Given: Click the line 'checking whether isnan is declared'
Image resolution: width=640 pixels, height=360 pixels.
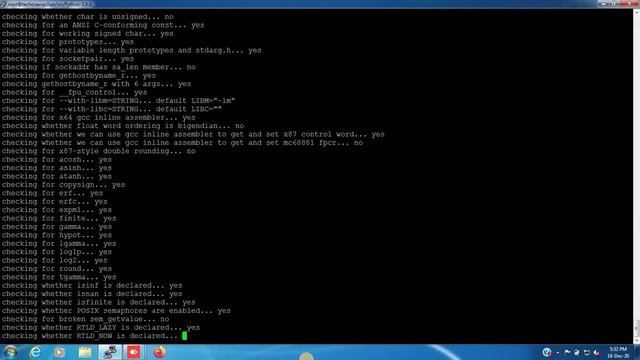Looking at the screenshot, I should (x=92, y=294).
